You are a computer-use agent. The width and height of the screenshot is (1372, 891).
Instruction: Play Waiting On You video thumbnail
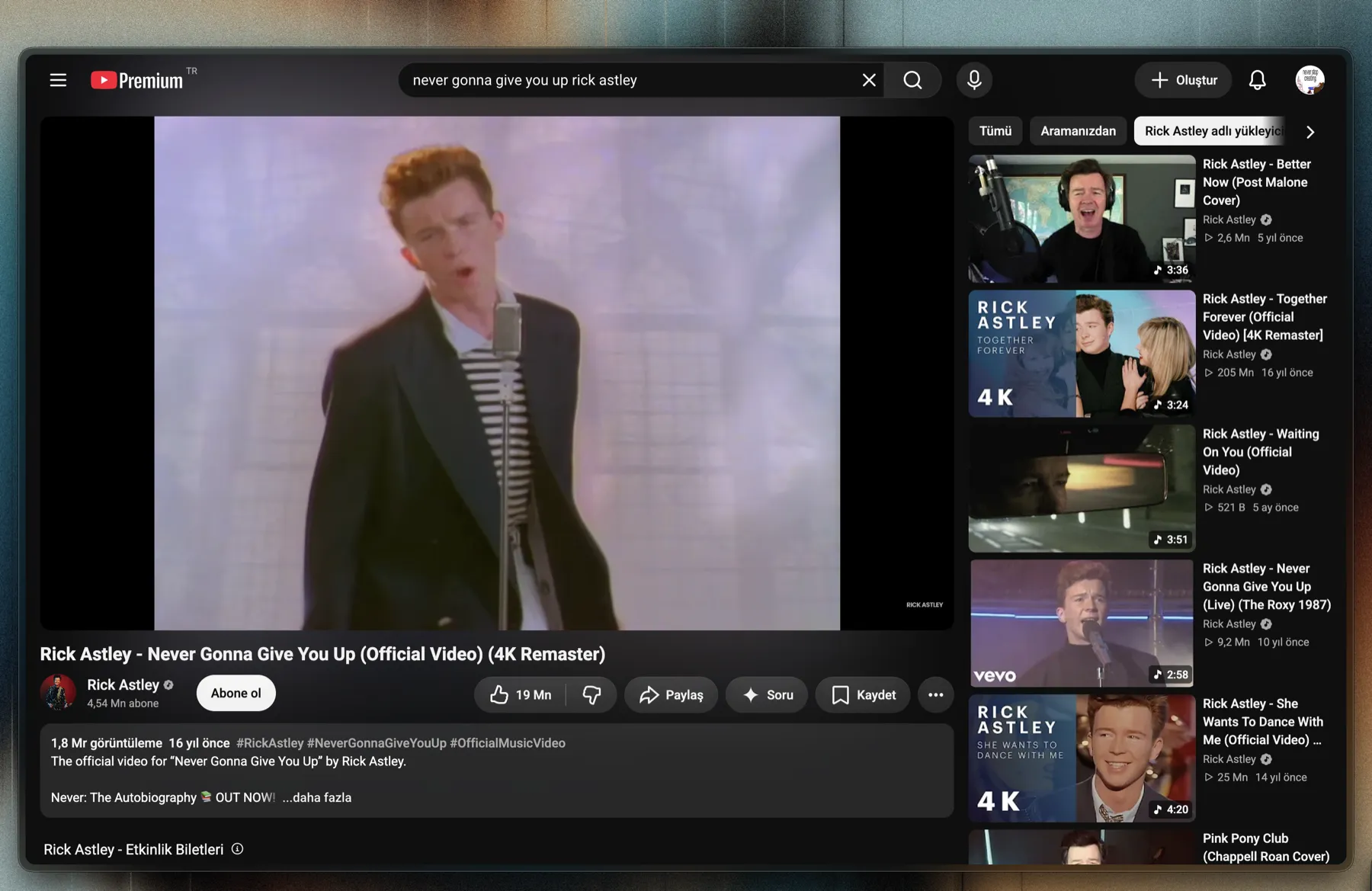(1082, 489)
